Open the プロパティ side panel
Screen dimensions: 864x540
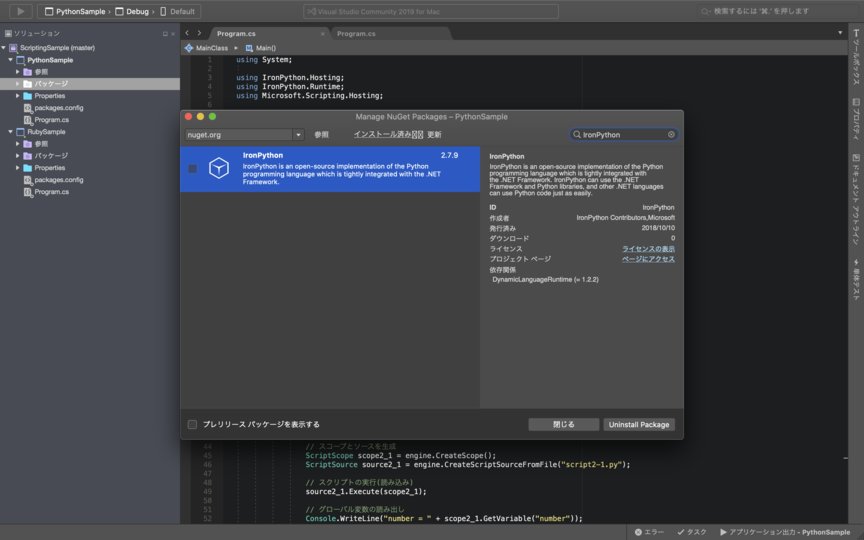click(x=856, y=119)
